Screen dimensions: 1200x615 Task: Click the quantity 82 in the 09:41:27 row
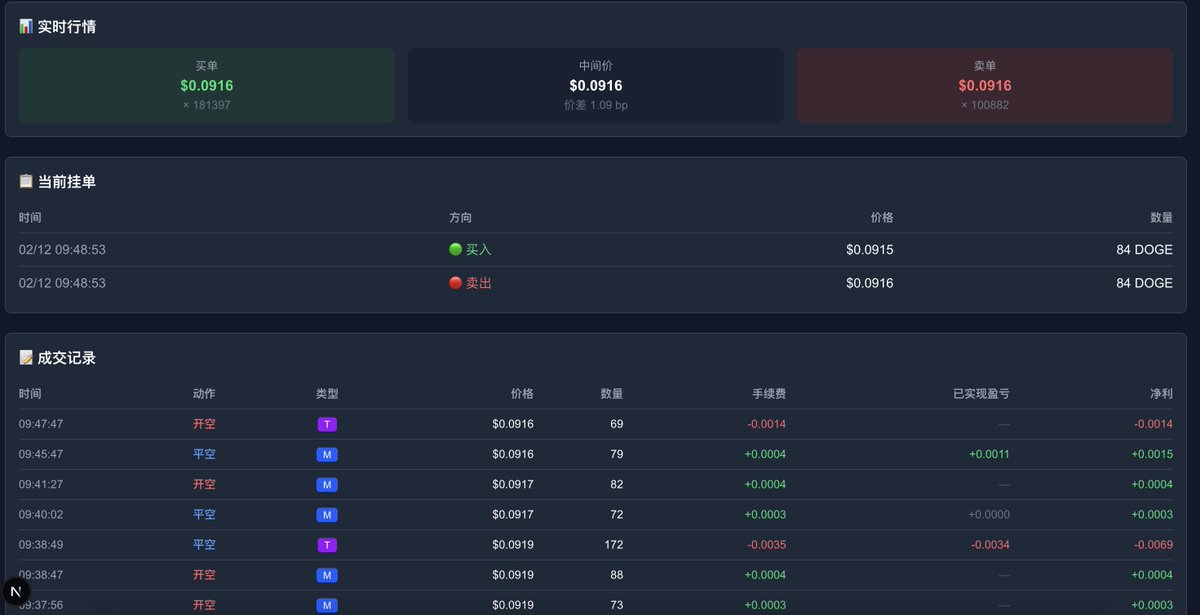coord(616,484)
